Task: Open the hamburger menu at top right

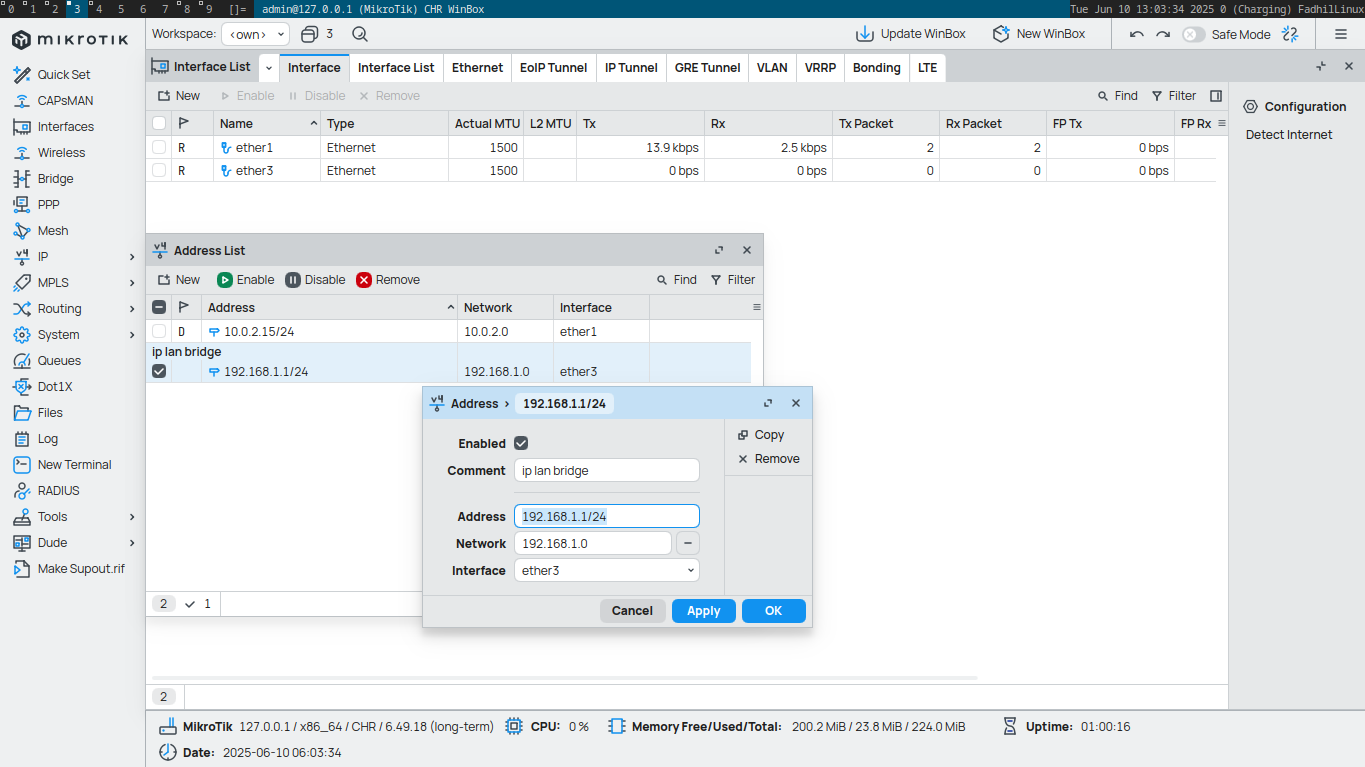Action: [1341, 34]
